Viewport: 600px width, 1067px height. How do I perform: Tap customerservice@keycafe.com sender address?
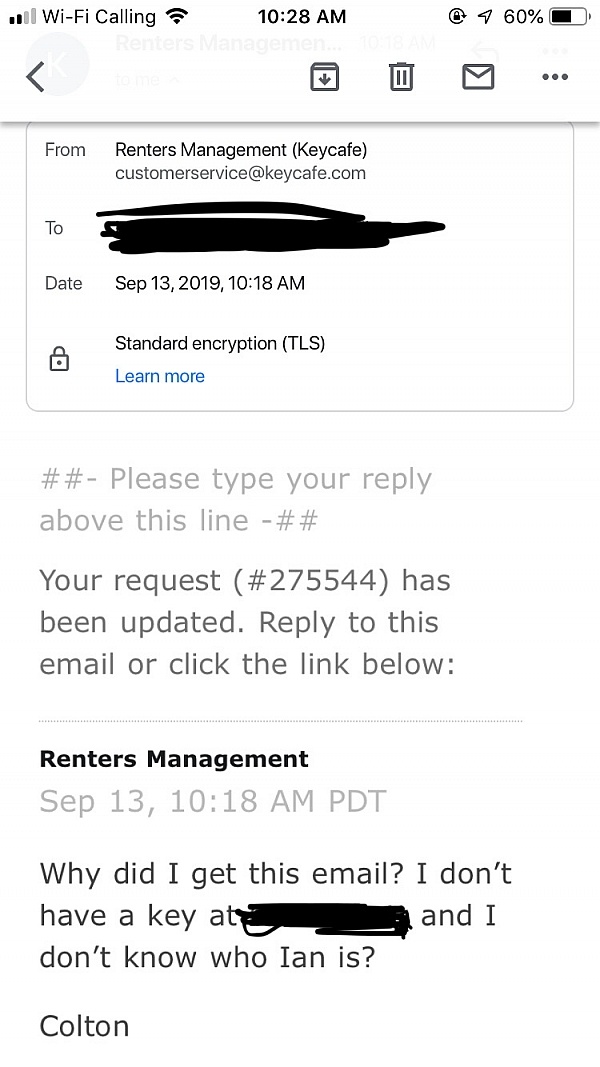(240, 173)
